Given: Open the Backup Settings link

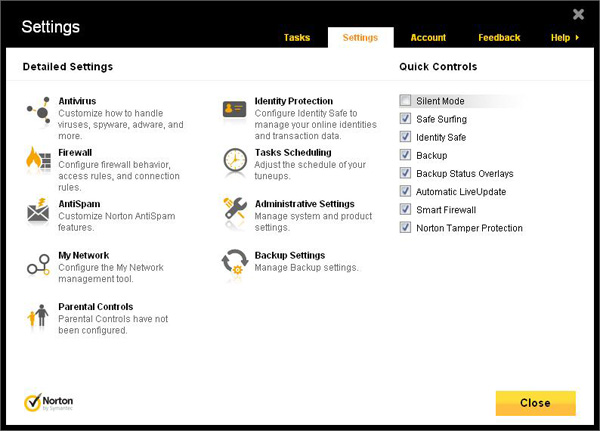Looking at the screenshot, I should coord(290,255).
